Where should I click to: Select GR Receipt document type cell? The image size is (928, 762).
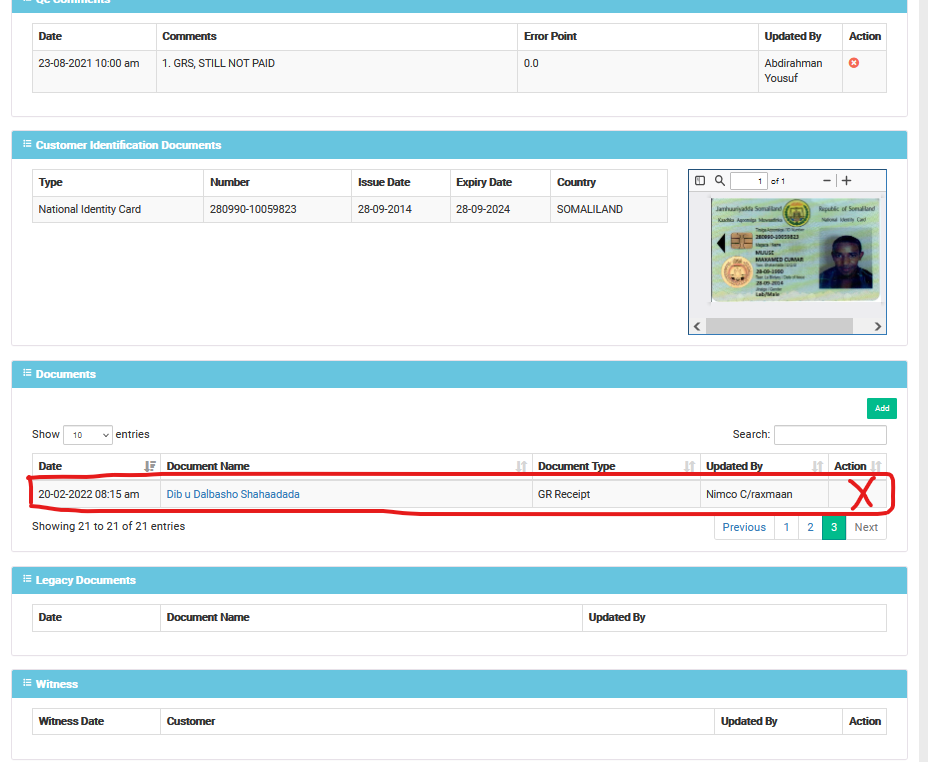click(x=616, y=494)
